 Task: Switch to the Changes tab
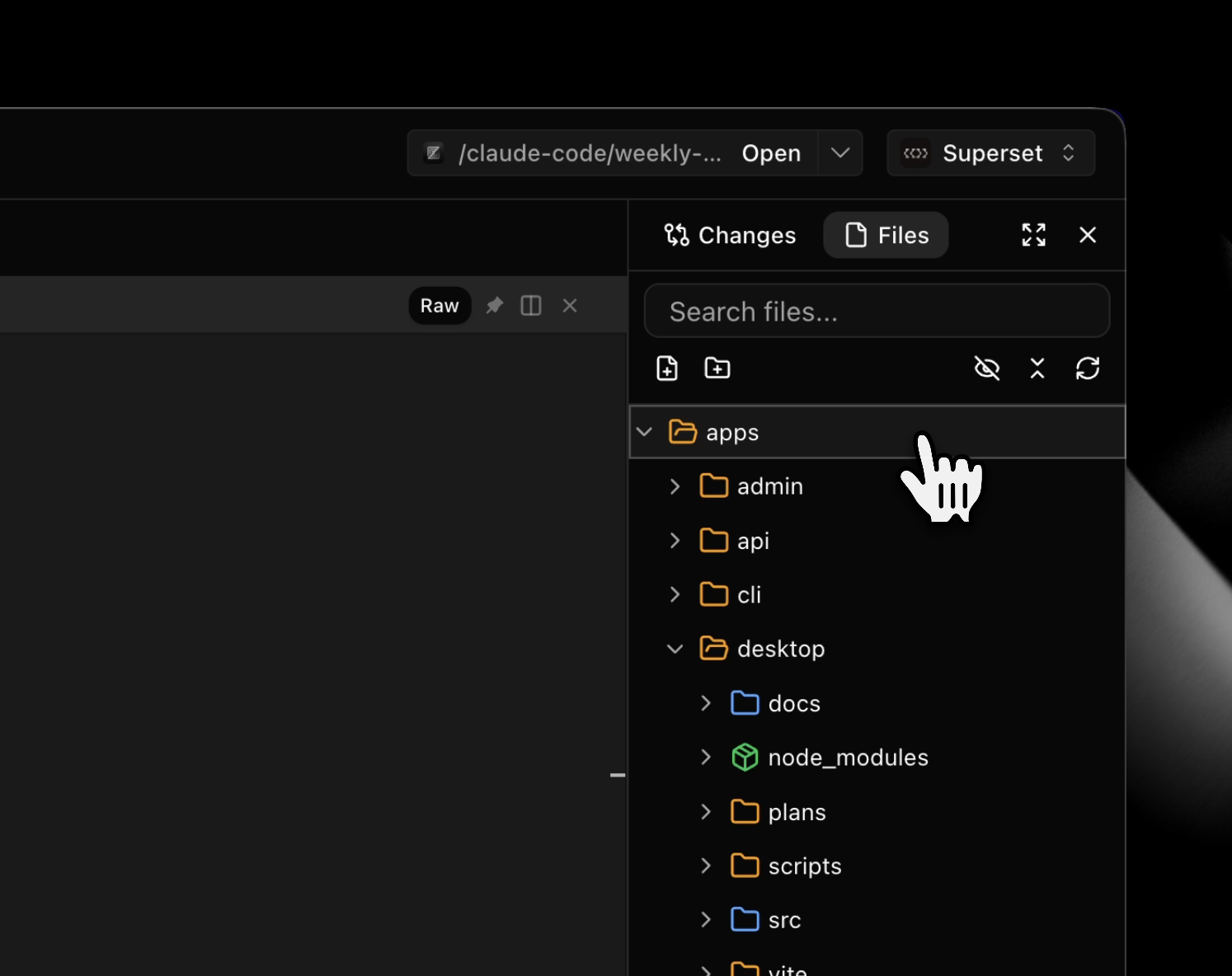(x=730, y=235)
